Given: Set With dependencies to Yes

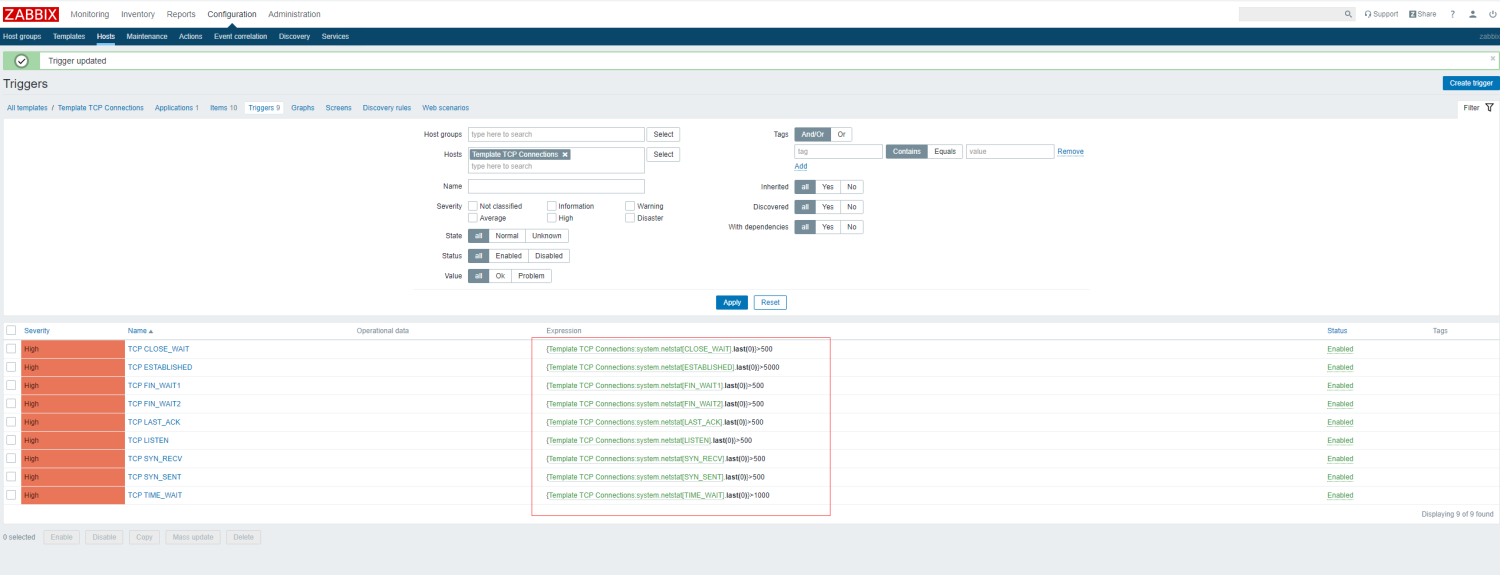Looking at the screenshot, I should [827, 227].
